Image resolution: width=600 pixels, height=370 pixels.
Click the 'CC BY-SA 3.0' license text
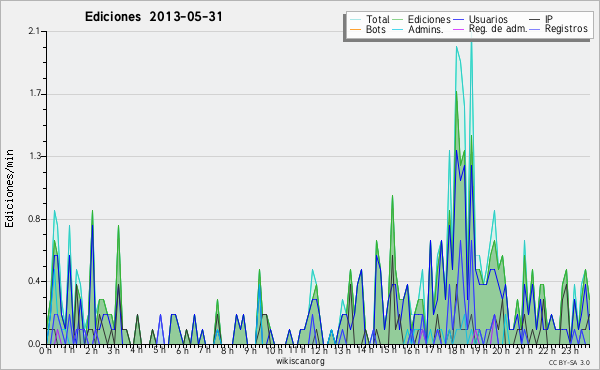pos(569,362)
